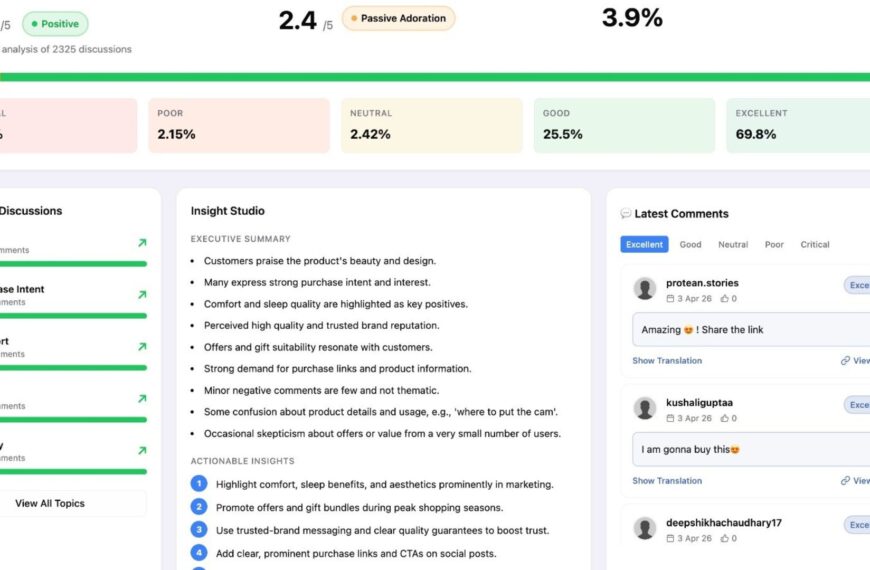
Task: Click kushaliguptaa's avatar picture
Action: point(645,409)
